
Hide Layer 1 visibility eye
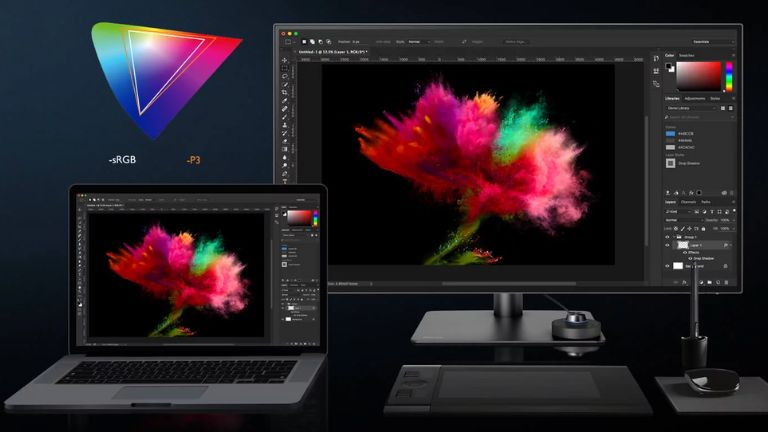point(667,245)
